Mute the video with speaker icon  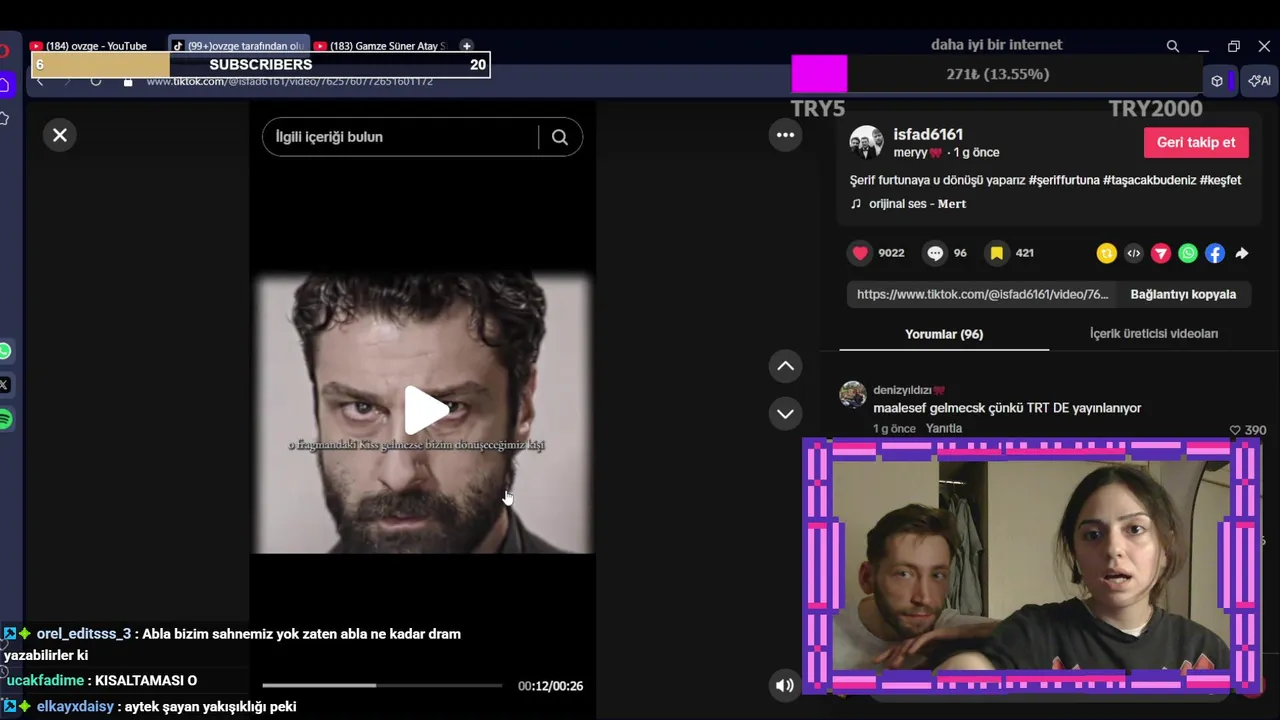(785, 685)
